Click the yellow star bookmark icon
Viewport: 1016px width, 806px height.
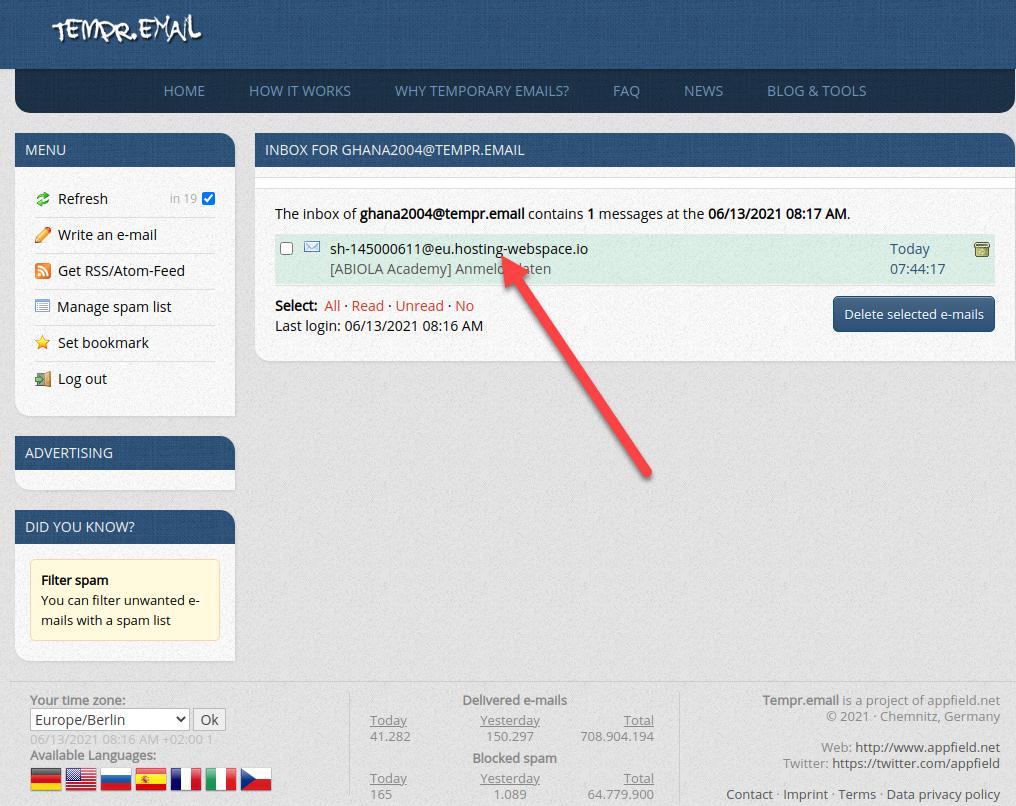click(x=43, y=343)
